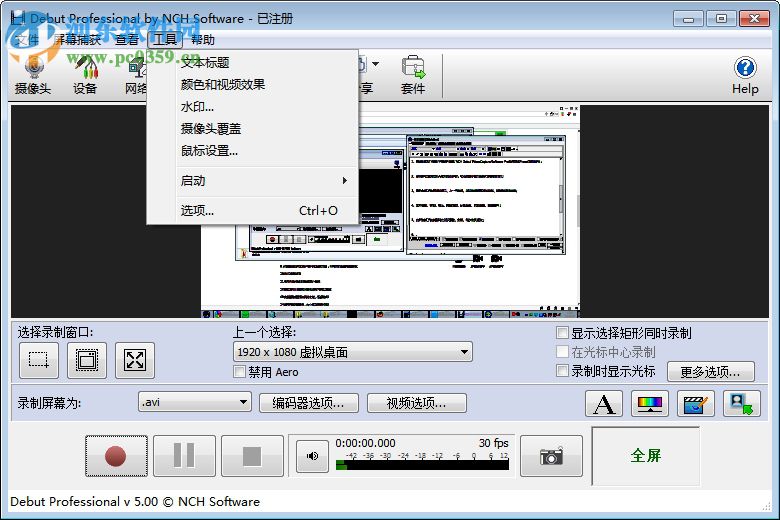Click the stop recording button

(x=252, y=456)
